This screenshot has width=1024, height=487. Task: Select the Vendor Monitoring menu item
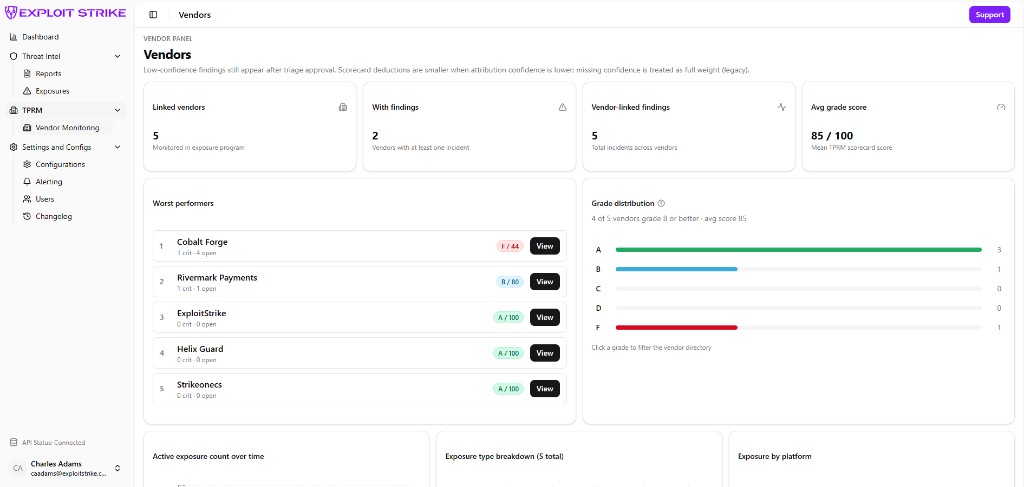click(x=66, y=128)
